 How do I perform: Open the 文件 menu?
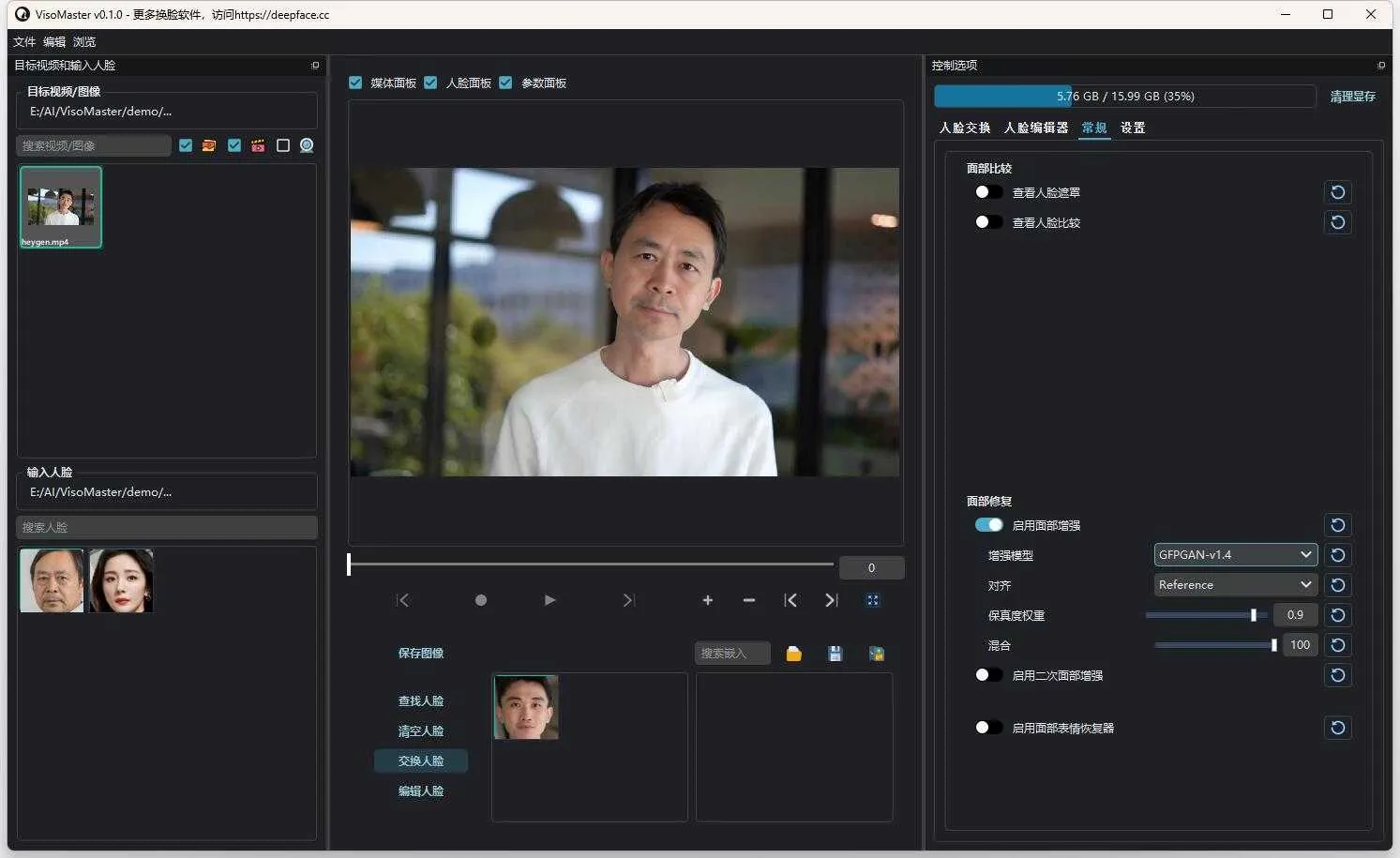[24, 42]
